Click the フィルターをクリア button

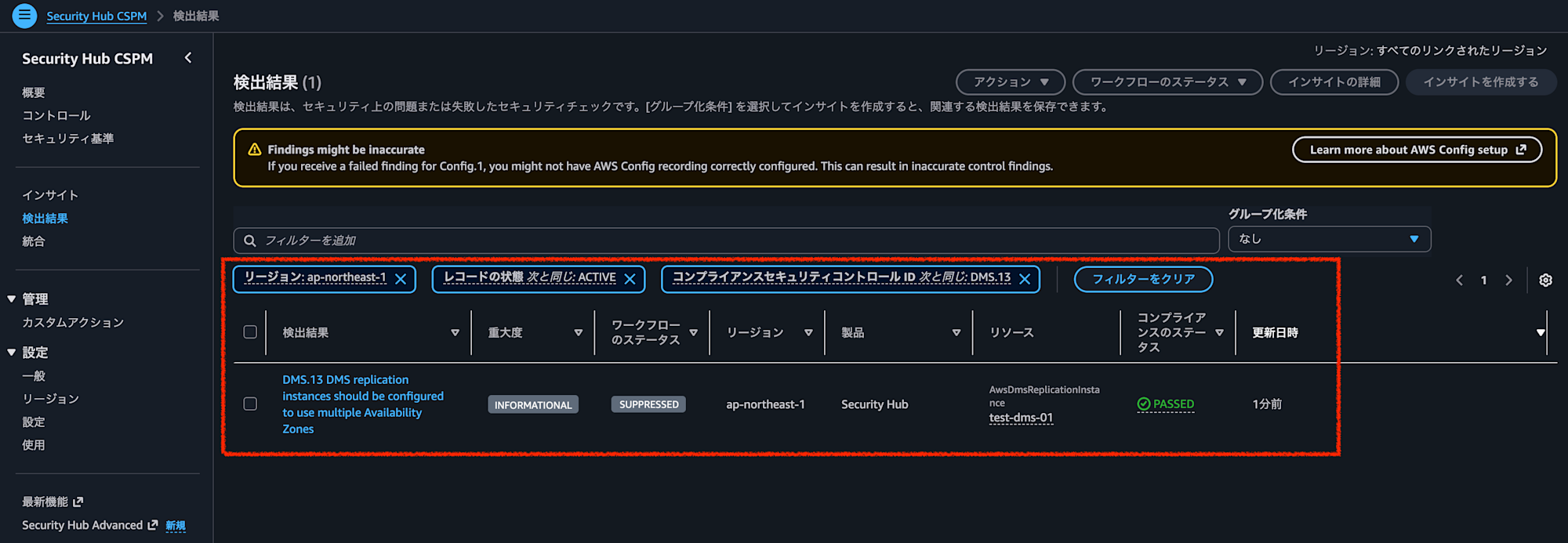pos(1144,279)
